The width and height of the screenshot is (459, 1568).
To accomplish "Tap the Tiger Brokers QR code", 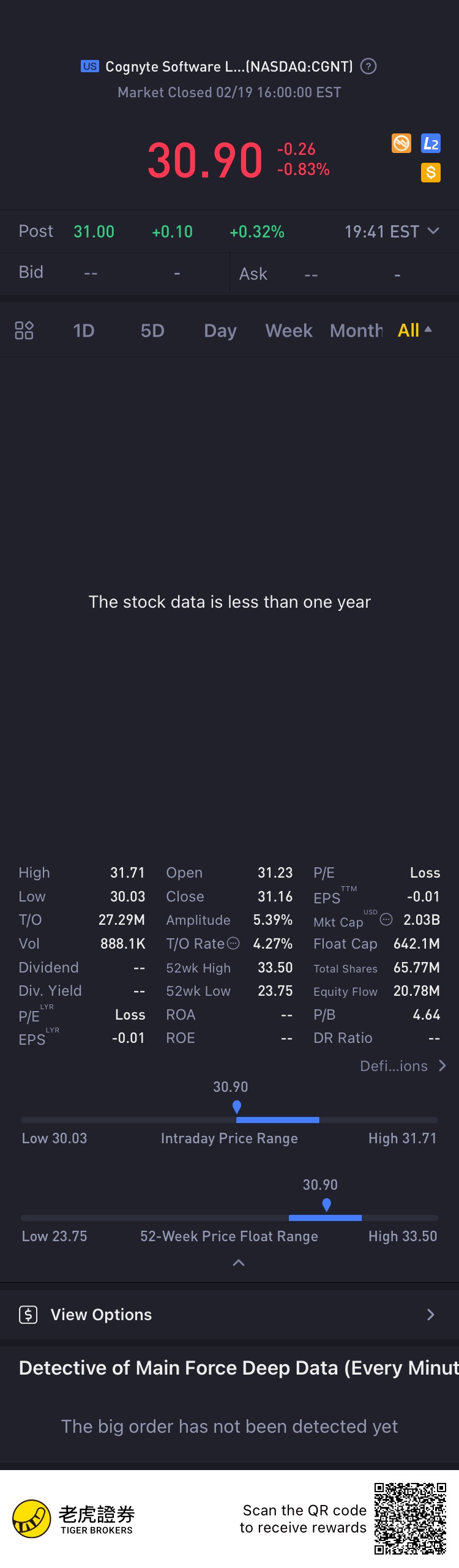I will [410, 1519].
